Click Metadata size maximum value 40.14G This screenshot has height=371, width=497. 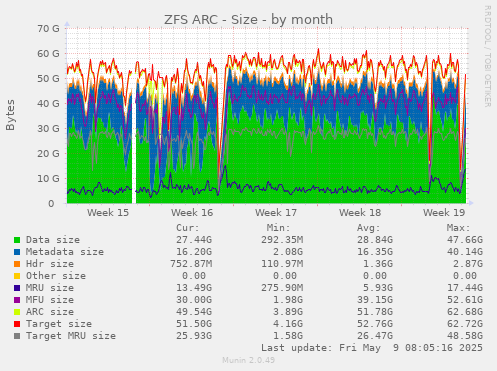click(x=465, y=252)
